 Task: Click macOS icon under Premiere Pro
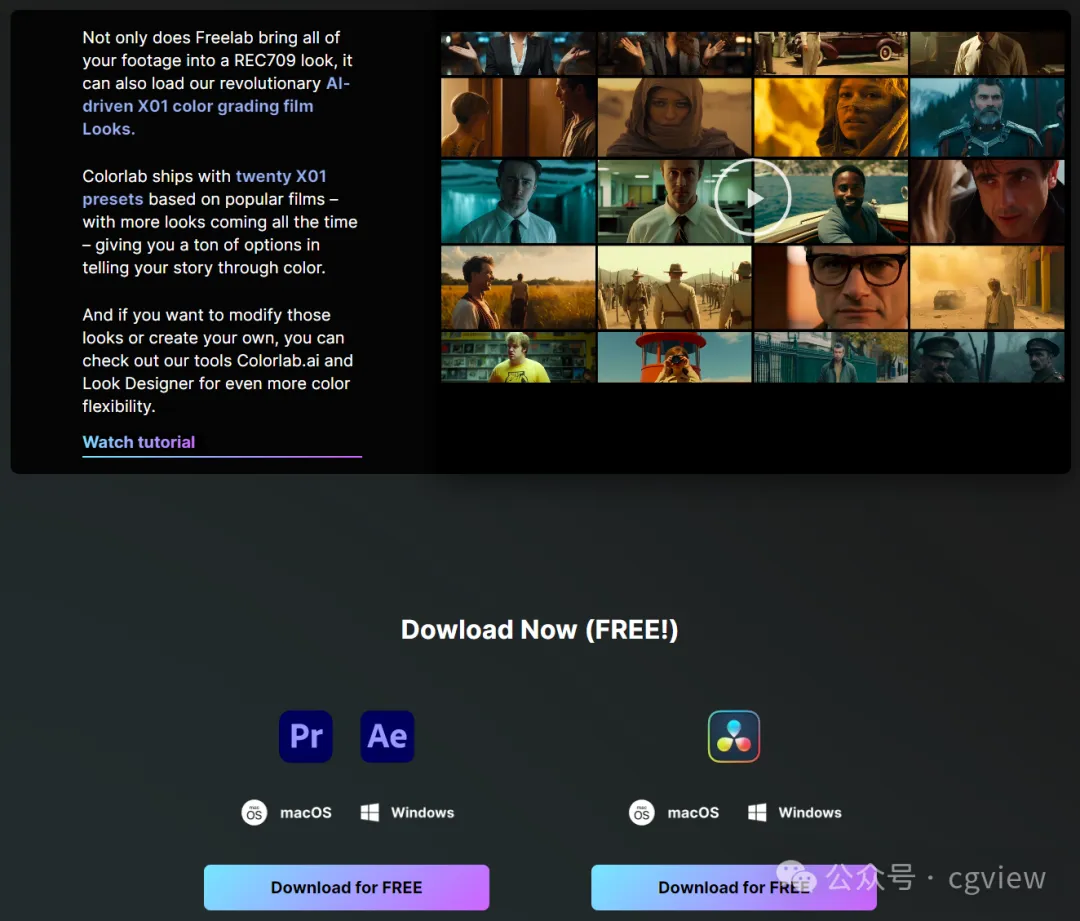pyautogui.click(x=254, y=812)
